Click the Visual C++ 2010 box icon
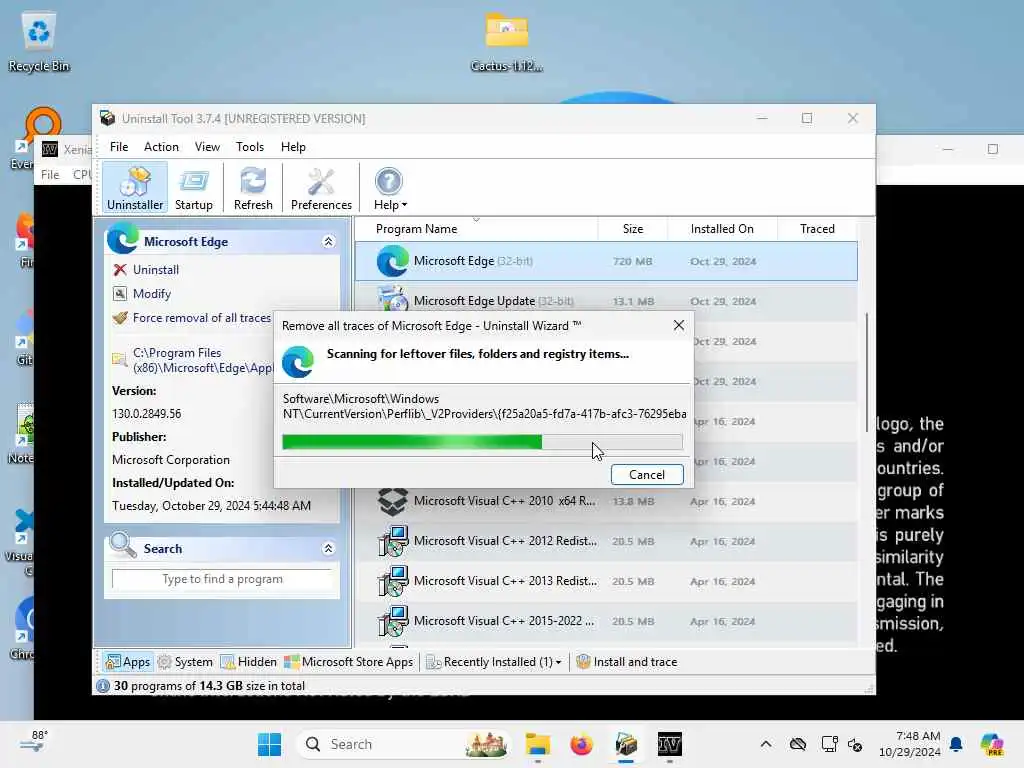 392,502
